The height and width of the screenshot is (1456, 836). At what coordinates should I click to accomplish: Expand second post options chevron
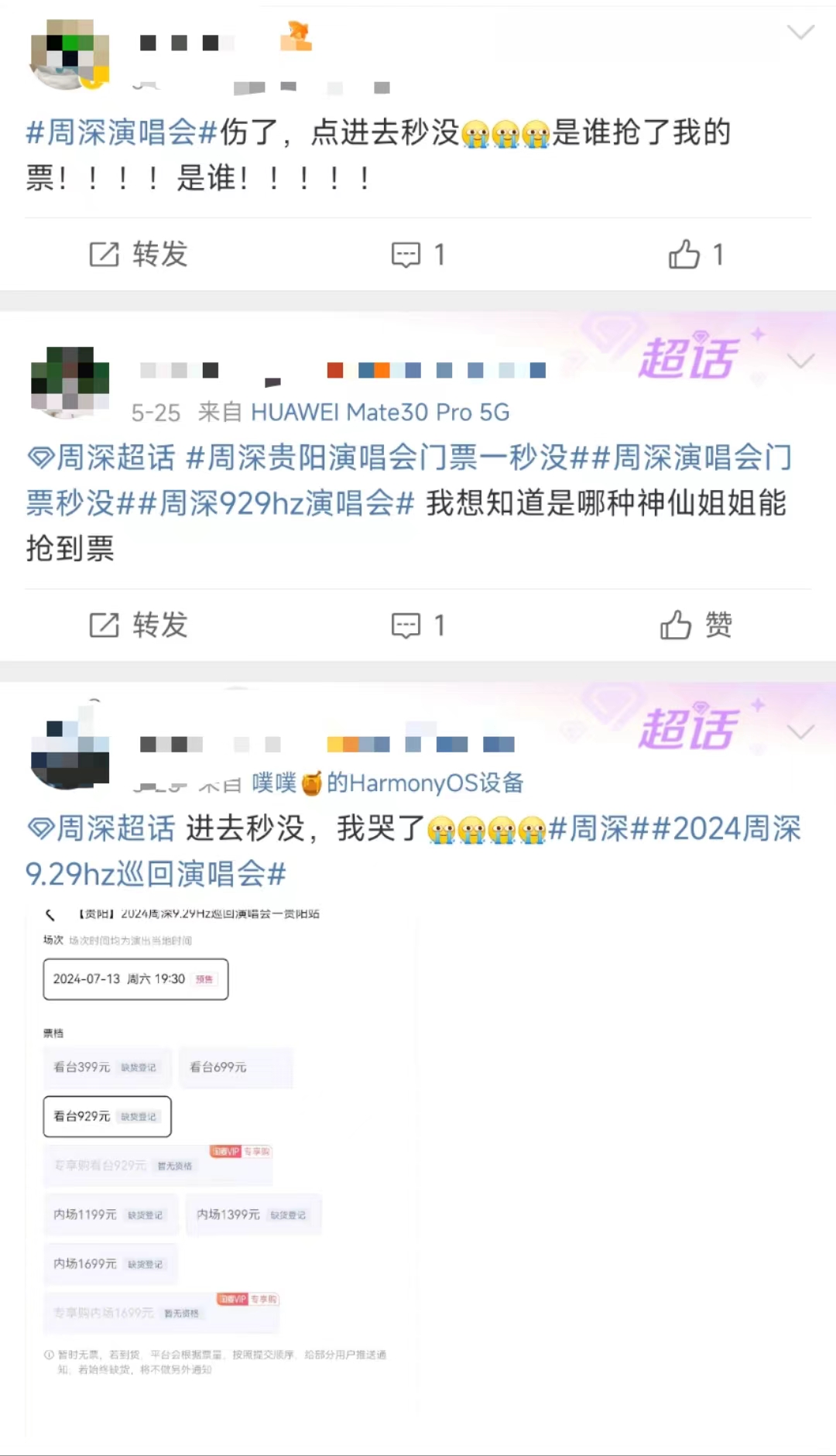coord(800,361)
